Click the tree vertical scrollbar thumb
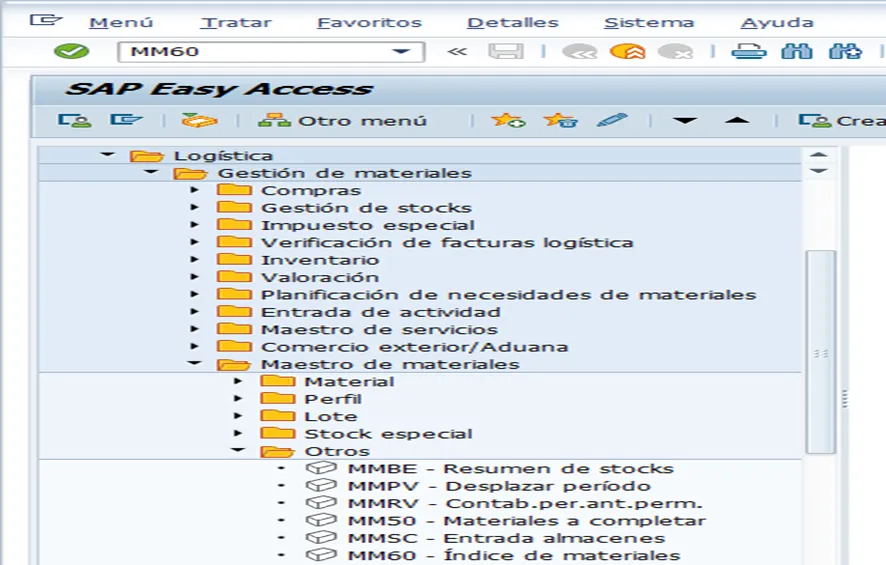Image resolution: width=886 pixels, height=565 pixels. click(820, 351)
